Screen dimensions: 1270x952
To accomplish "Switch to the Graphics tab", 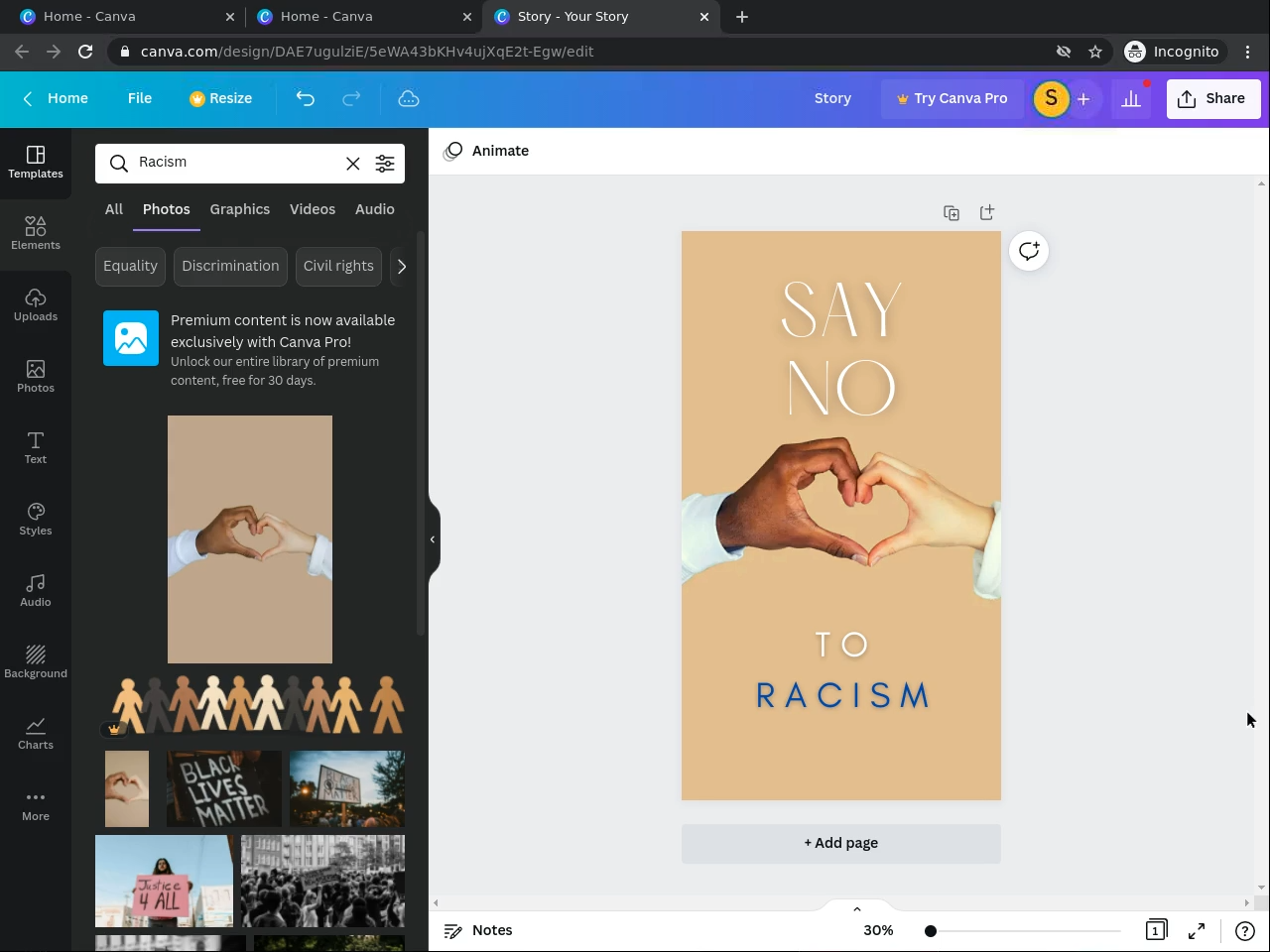I will pos(240,209).
